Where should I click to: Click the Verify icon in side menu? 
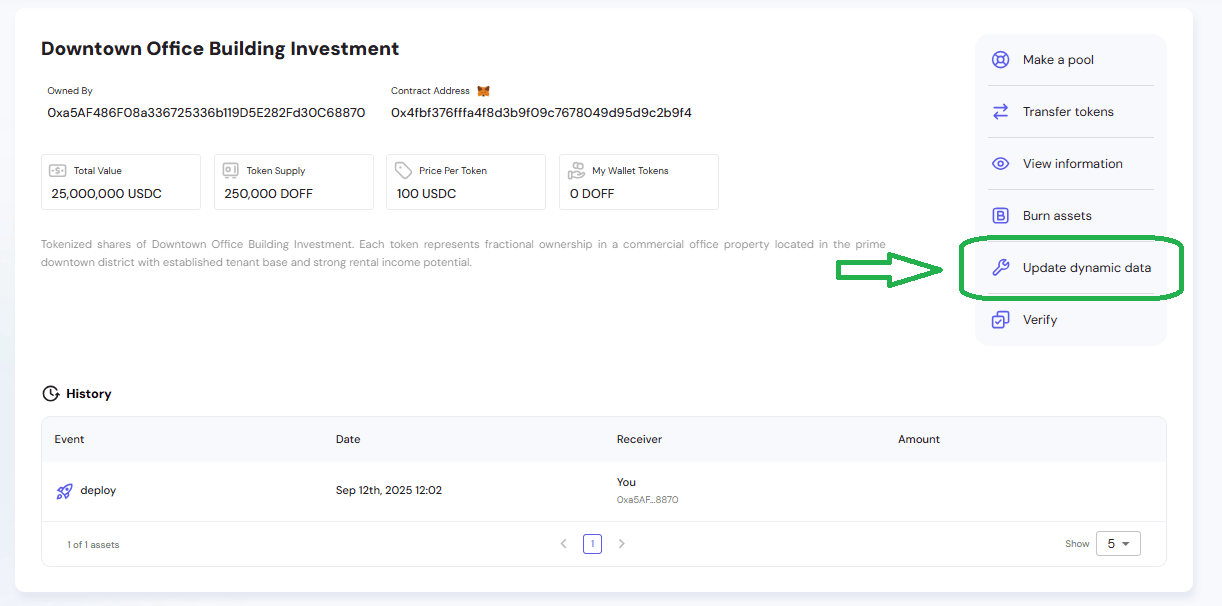coord(1000,320)
